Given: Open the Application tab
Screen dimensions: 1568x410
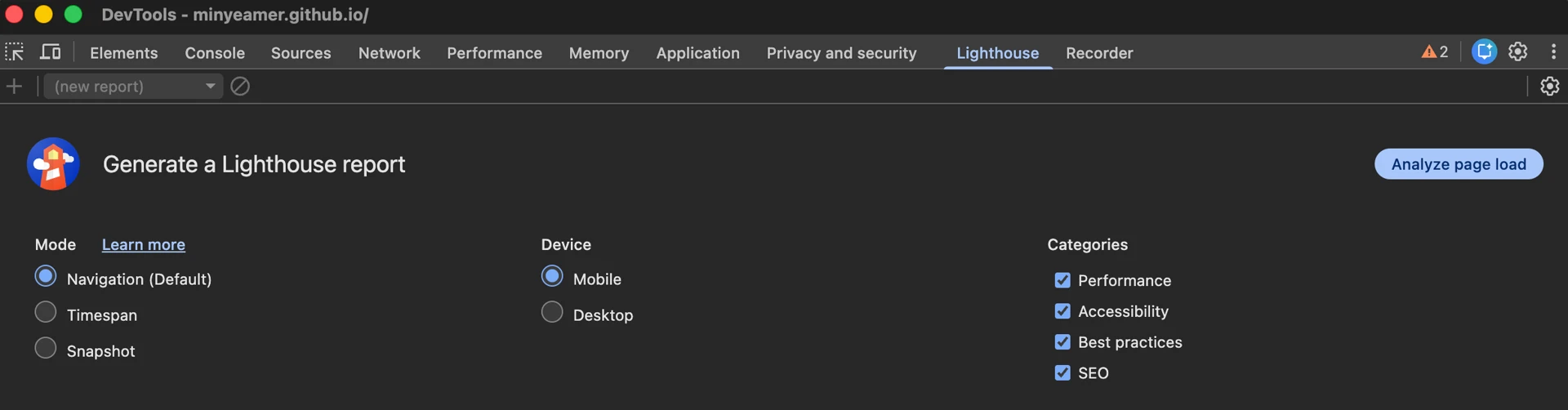Looking at the screenshot, I should (x=697, y=53).
